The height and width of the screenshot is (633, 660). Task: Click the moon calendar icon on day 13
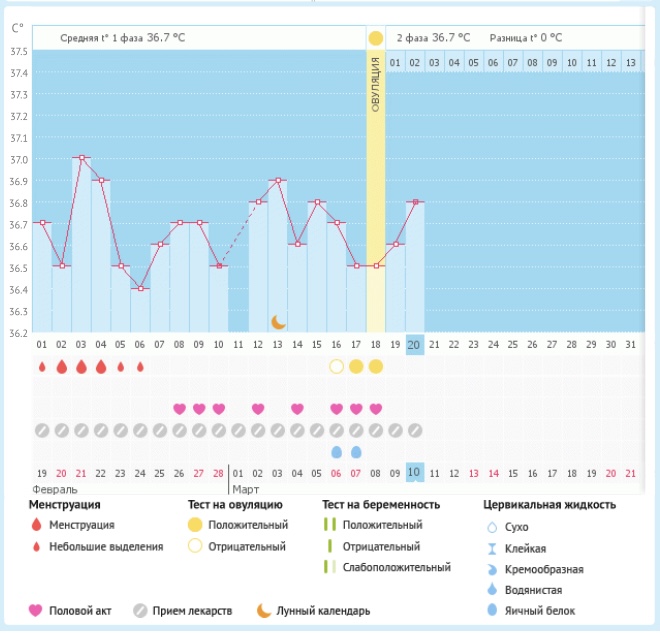click(x=279, y=322)
